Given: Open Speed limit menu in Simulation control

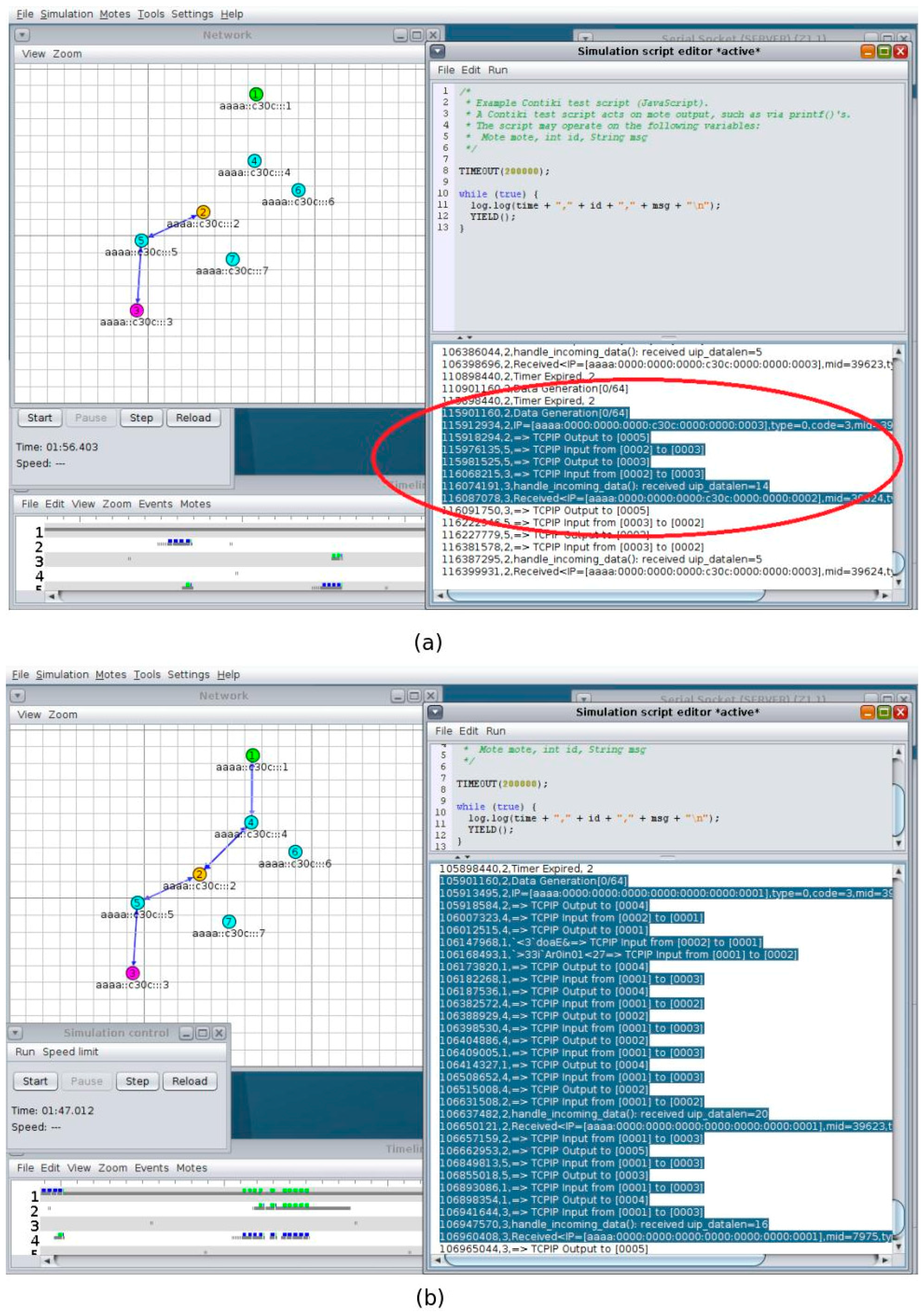Looking at the screenshot, I should tap(70, 1051).
